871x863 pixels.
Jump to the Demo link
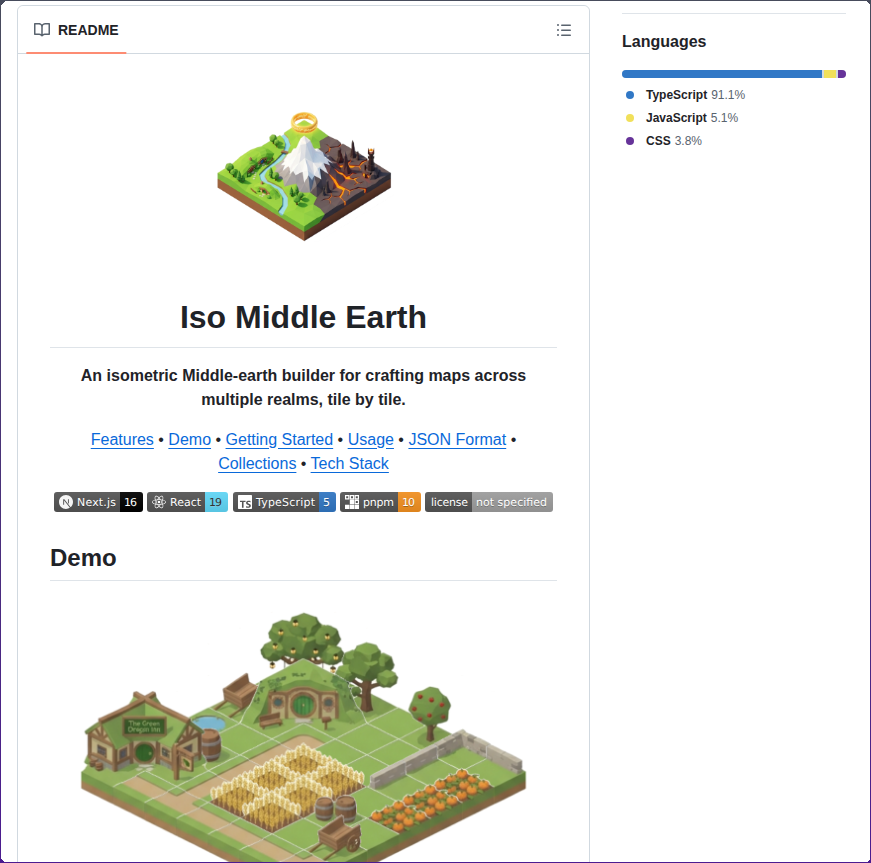[x=189, y=439]
